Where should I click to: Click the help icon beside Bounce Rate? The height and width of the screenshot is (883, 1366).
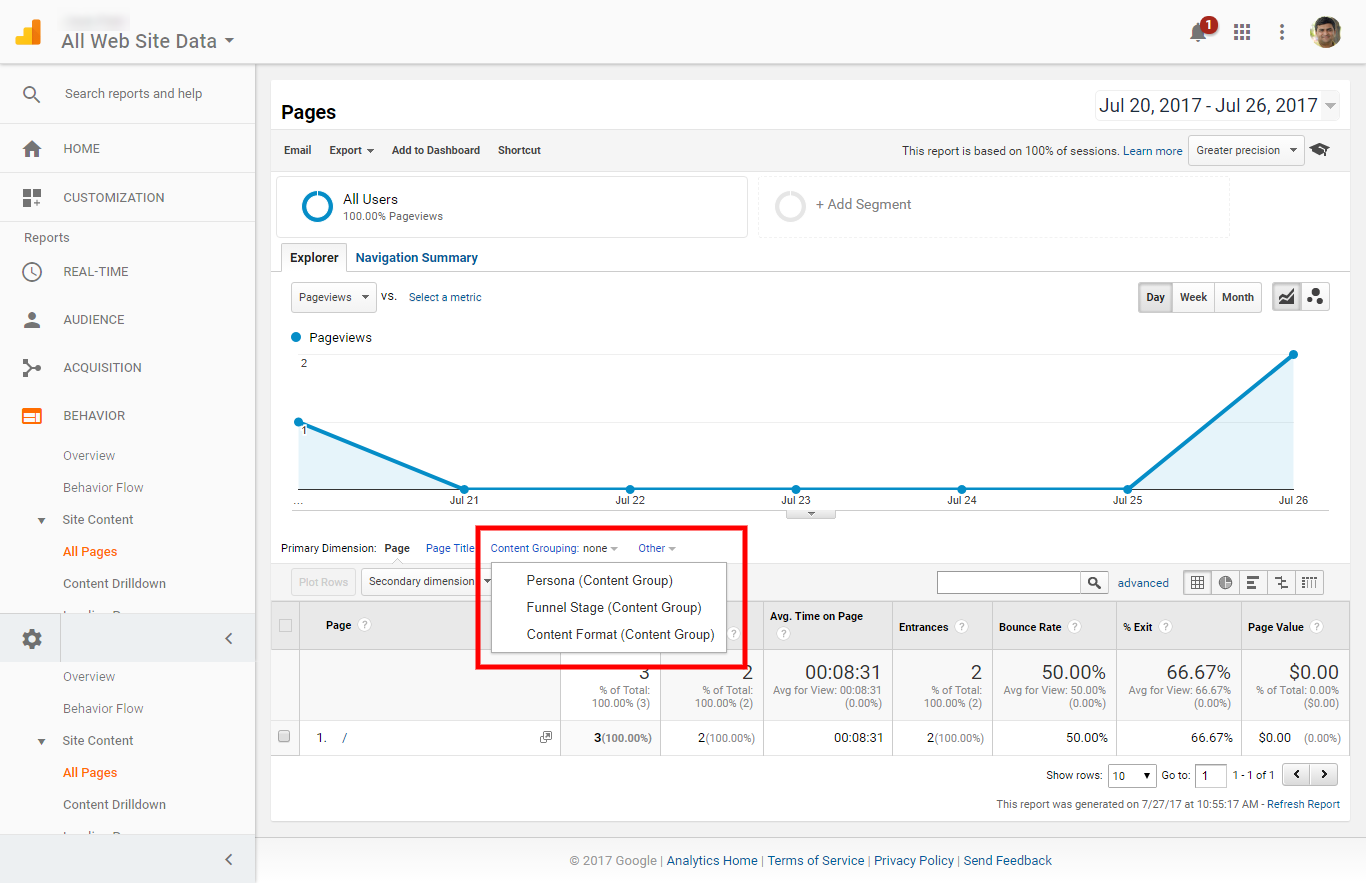click(1074, 627)
